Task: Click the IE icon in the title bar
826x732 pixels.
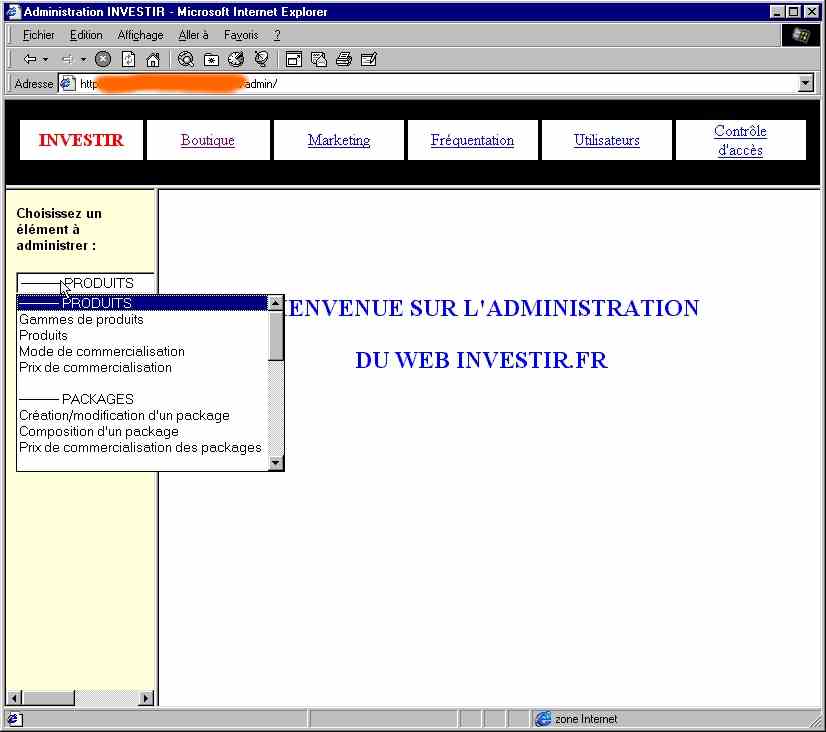Action: tap(13, 12)
